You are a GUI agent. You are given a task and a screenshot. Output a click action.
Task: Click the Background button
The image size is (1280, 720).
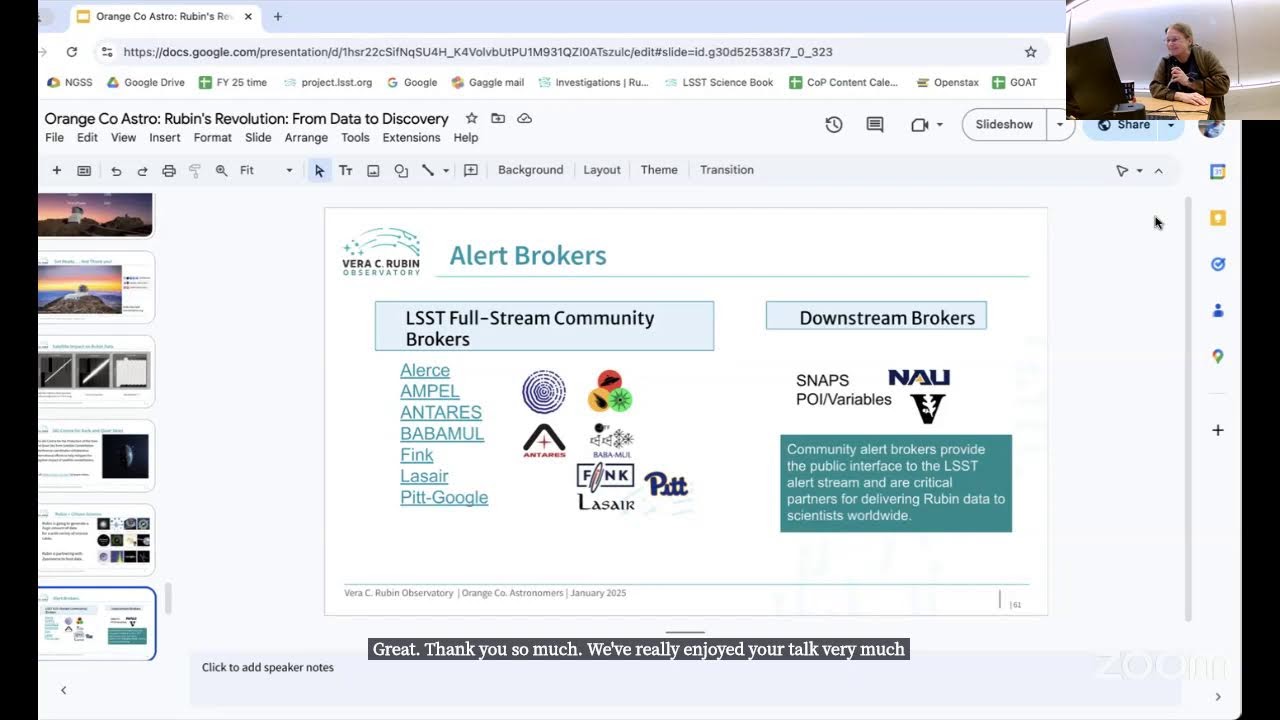(x=531, y=170)
